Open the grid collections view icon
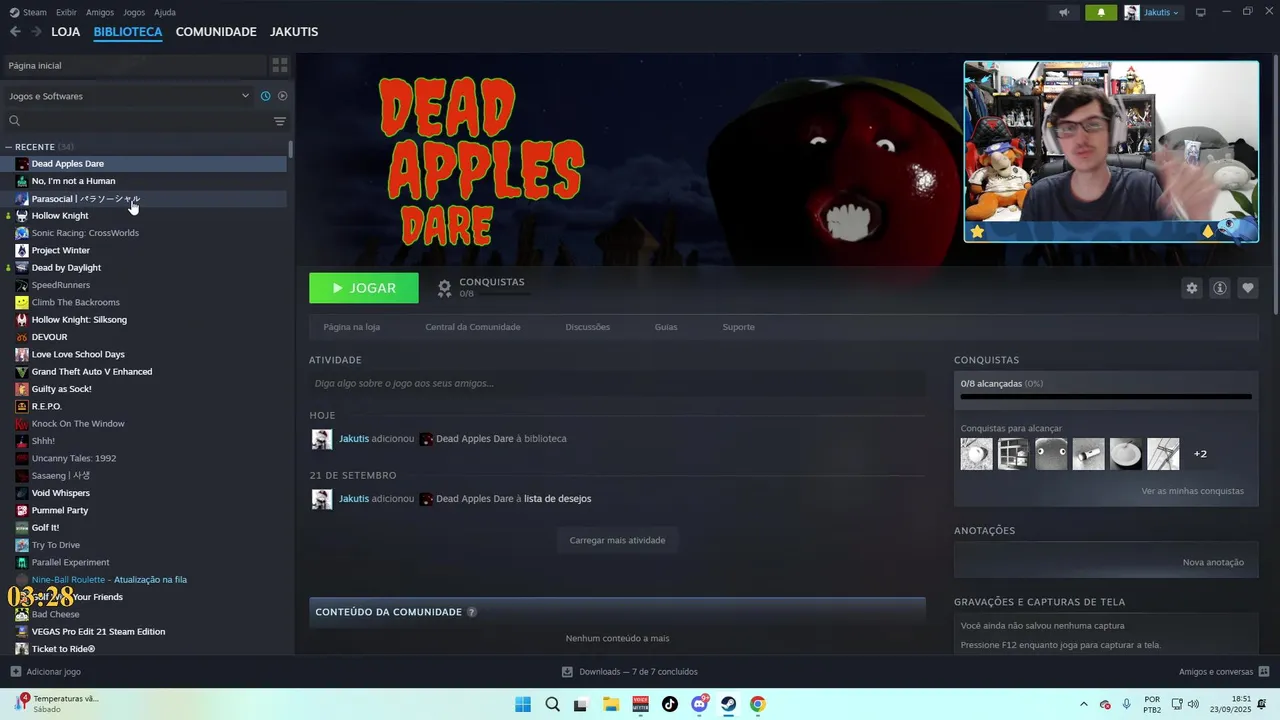The image size is (1280, 720). pos(280,65)
